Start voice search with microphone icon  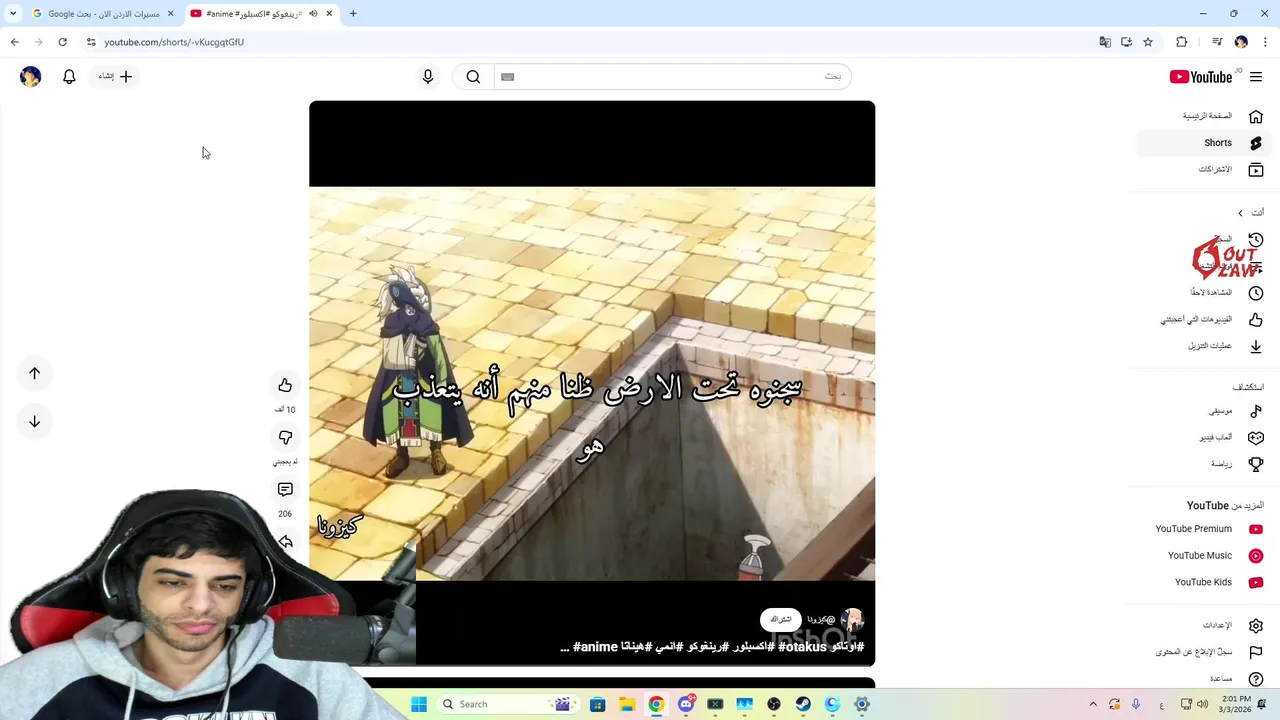[428, 76]
